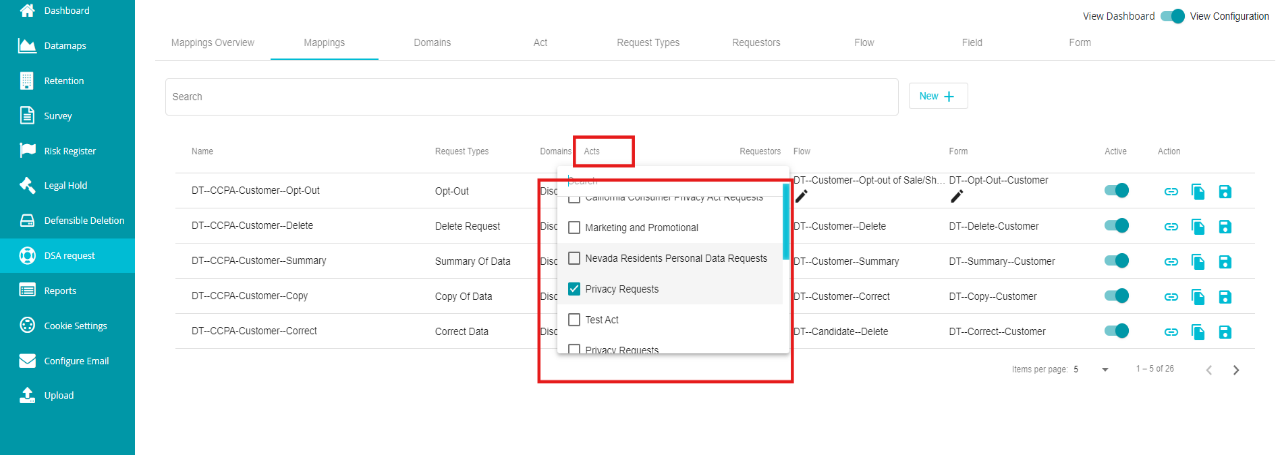The height and width of the screenshot is (455, 1282).
Task: Check the Test Act option
Action: pos(574,320)
